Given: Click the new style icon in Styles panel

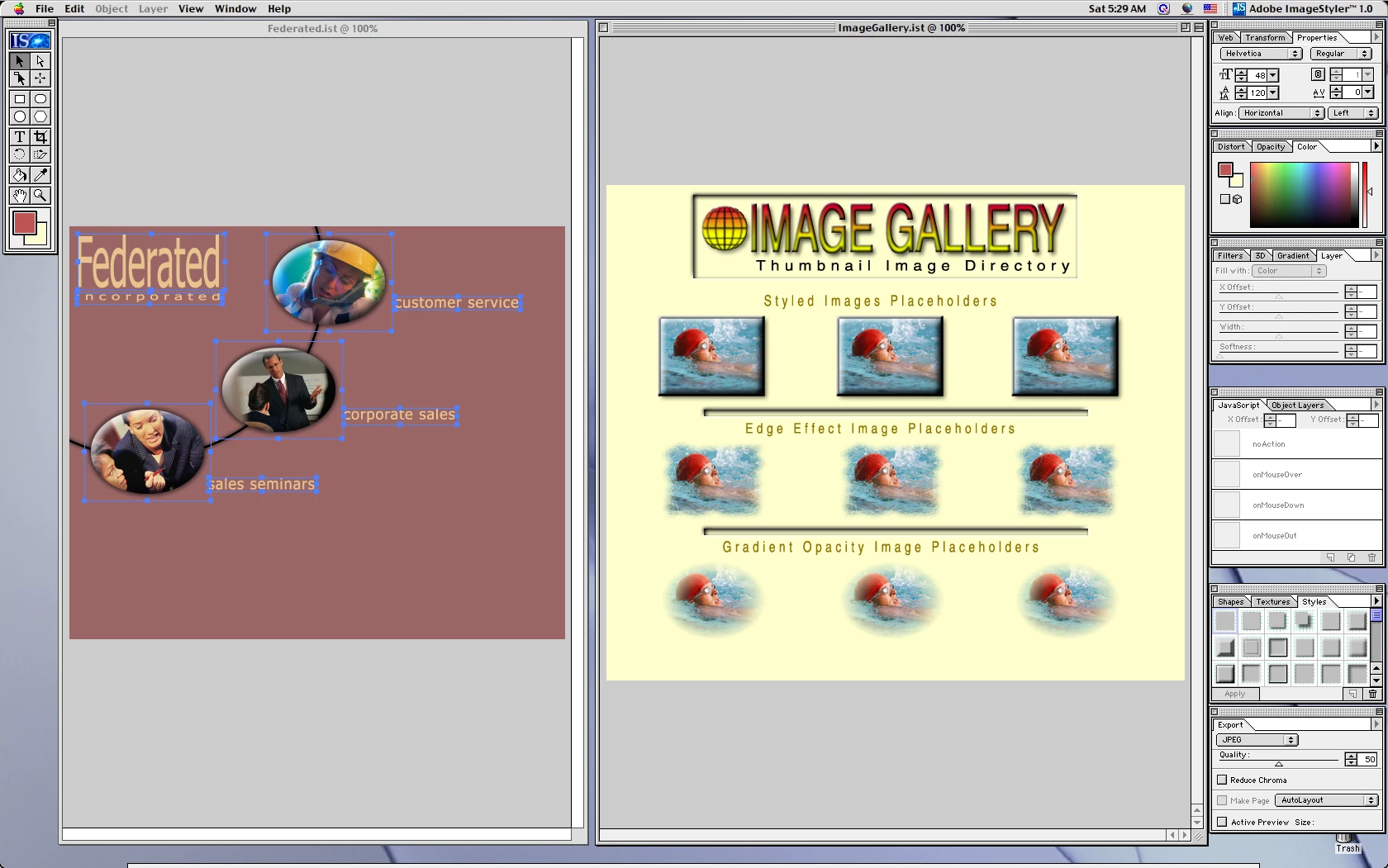Looking at the screenshot, I should (1352, 694).
